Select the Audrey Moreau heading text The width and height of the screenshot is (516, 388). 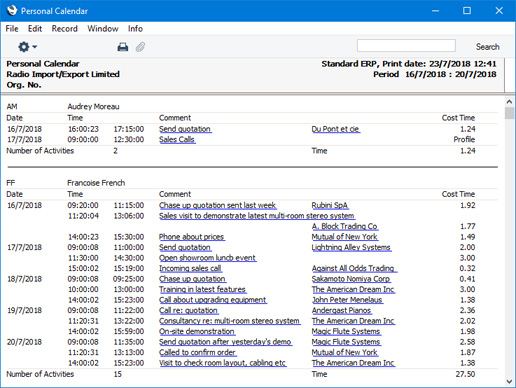pyautogui.click(x=93, y=106)
